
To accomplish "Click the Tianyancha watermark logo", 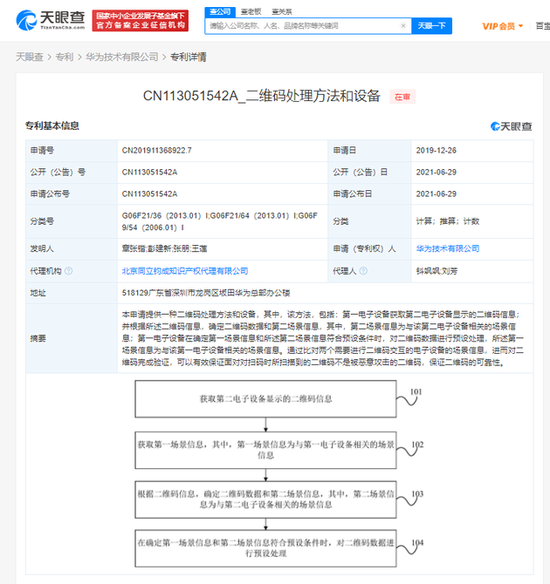I will [x=511, y=126].
